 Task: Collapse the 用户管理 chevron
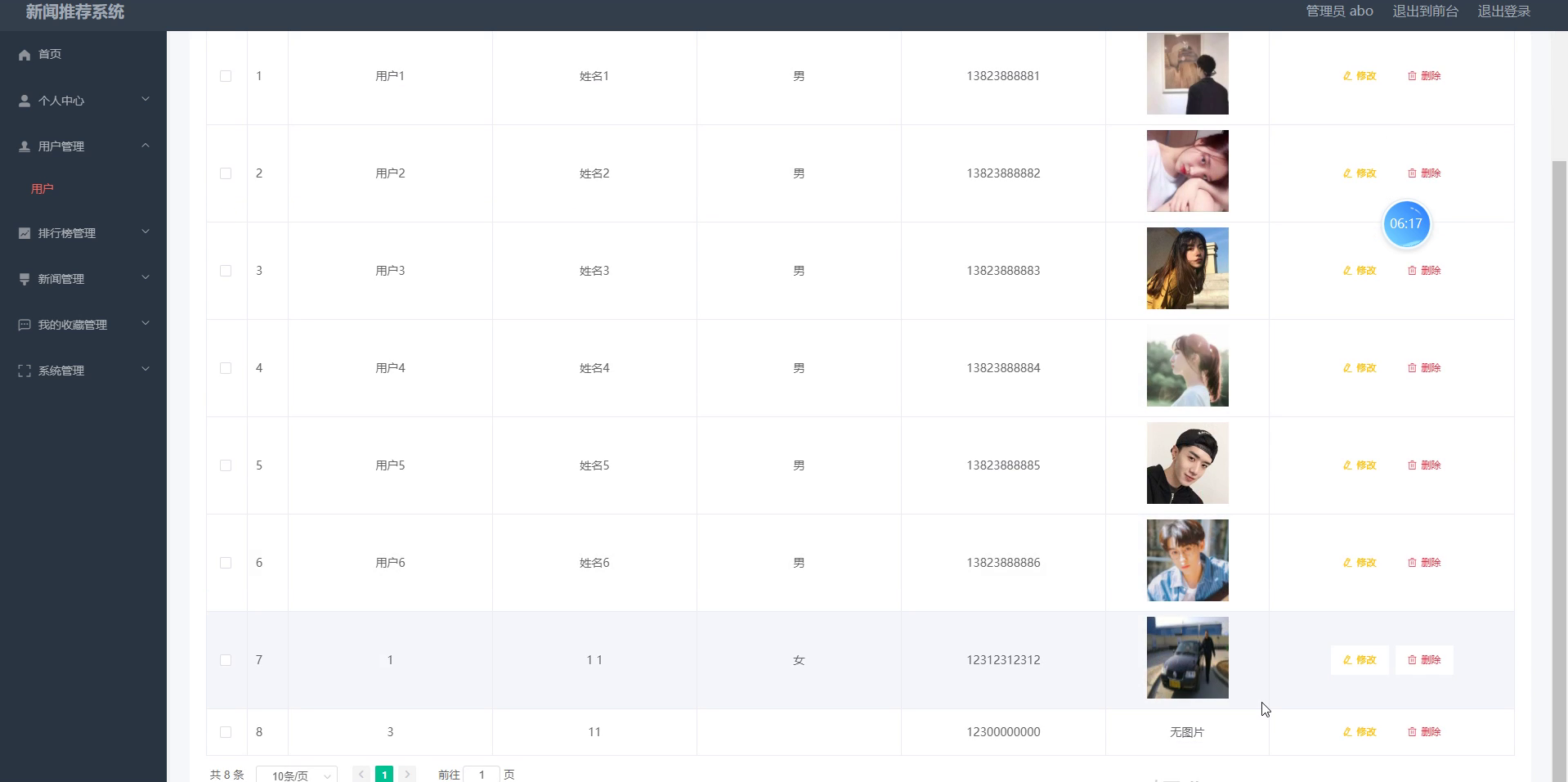point(146,146)
